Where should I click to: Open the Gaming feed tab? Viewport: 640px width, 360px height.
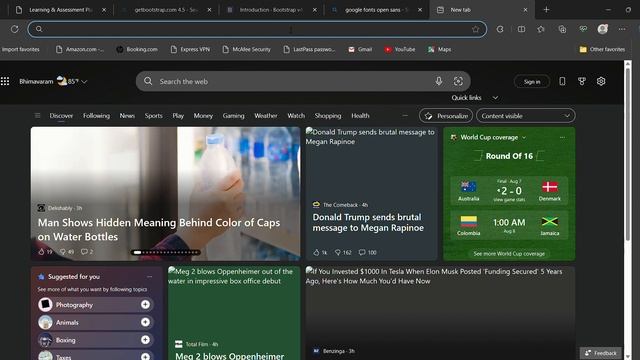[x=233, y=116]
